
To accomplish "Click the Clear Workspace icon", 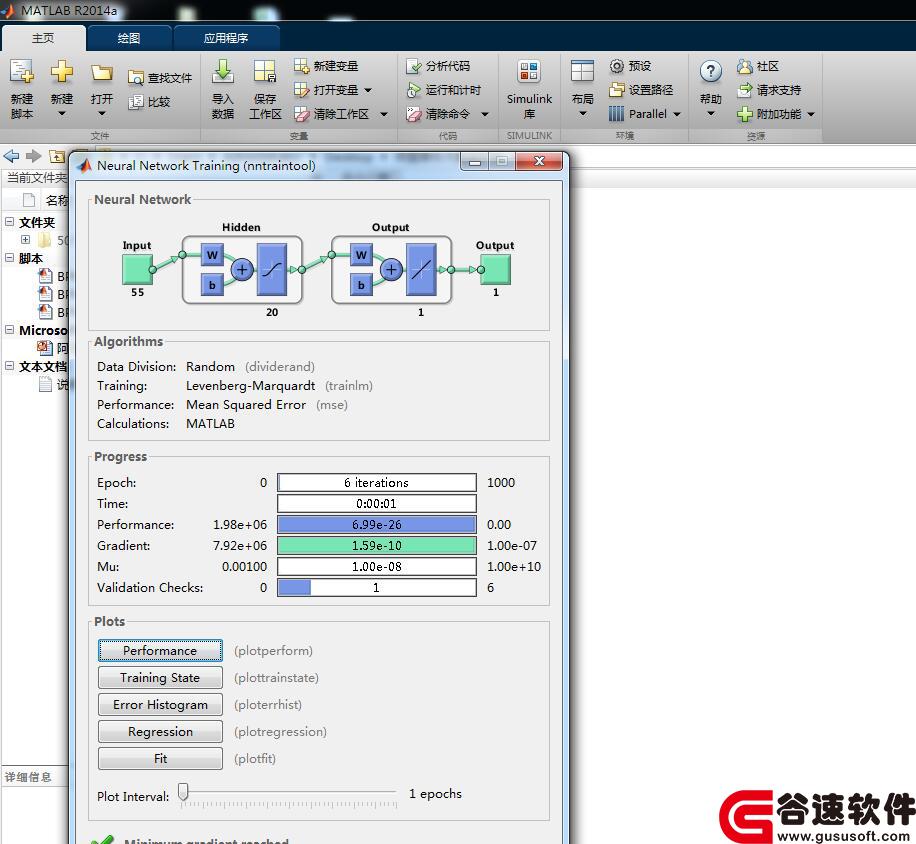I will 301,114.
